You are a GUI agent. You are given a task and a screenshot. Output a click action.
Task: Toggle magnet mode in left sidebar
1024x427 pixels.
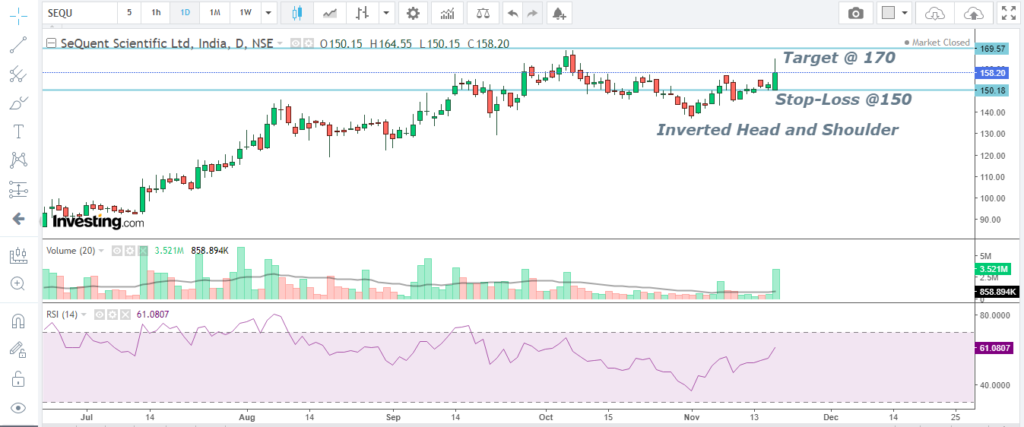coord(17,321)
